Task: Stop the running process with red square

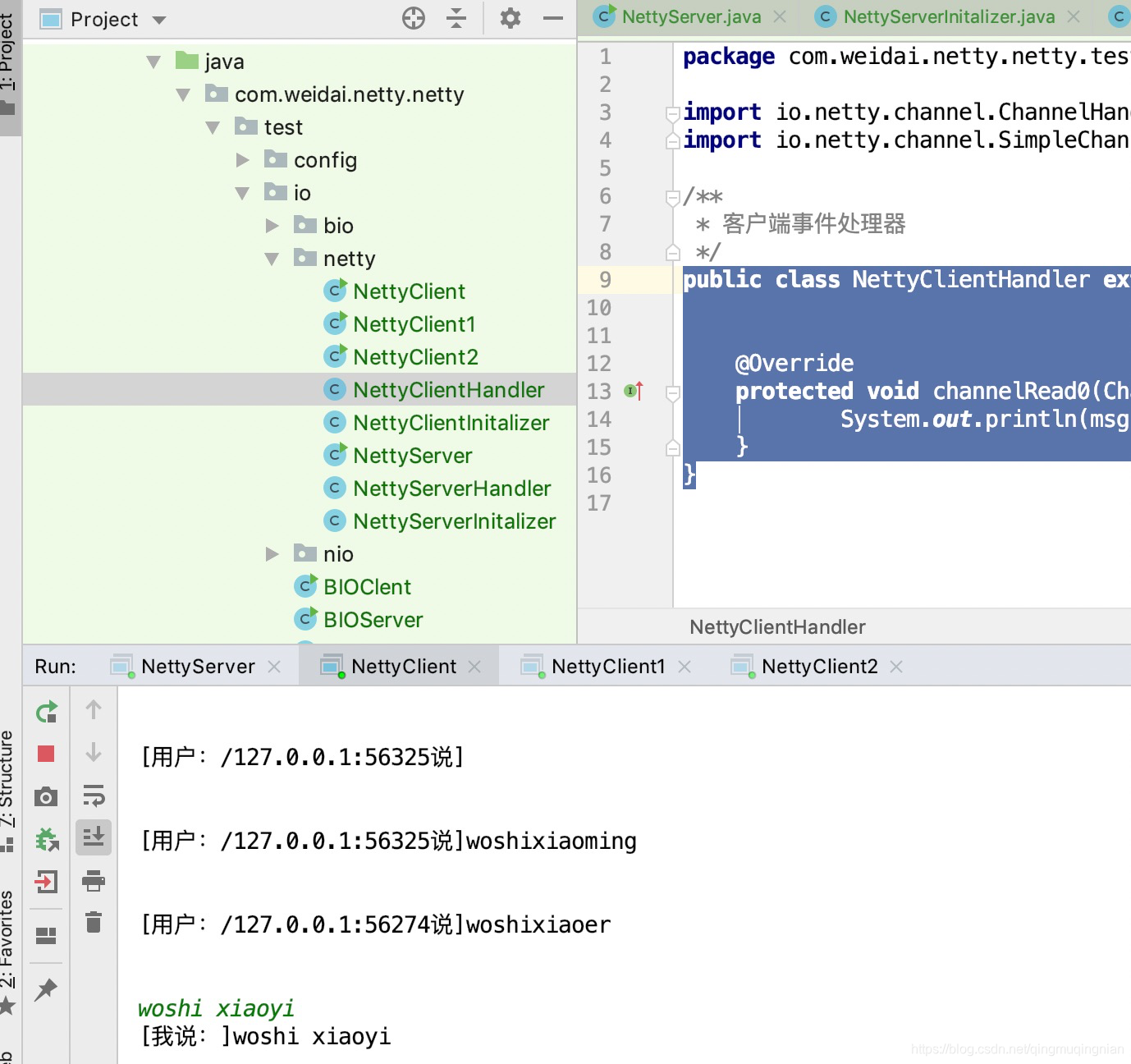Action: (x=46, y=754)
